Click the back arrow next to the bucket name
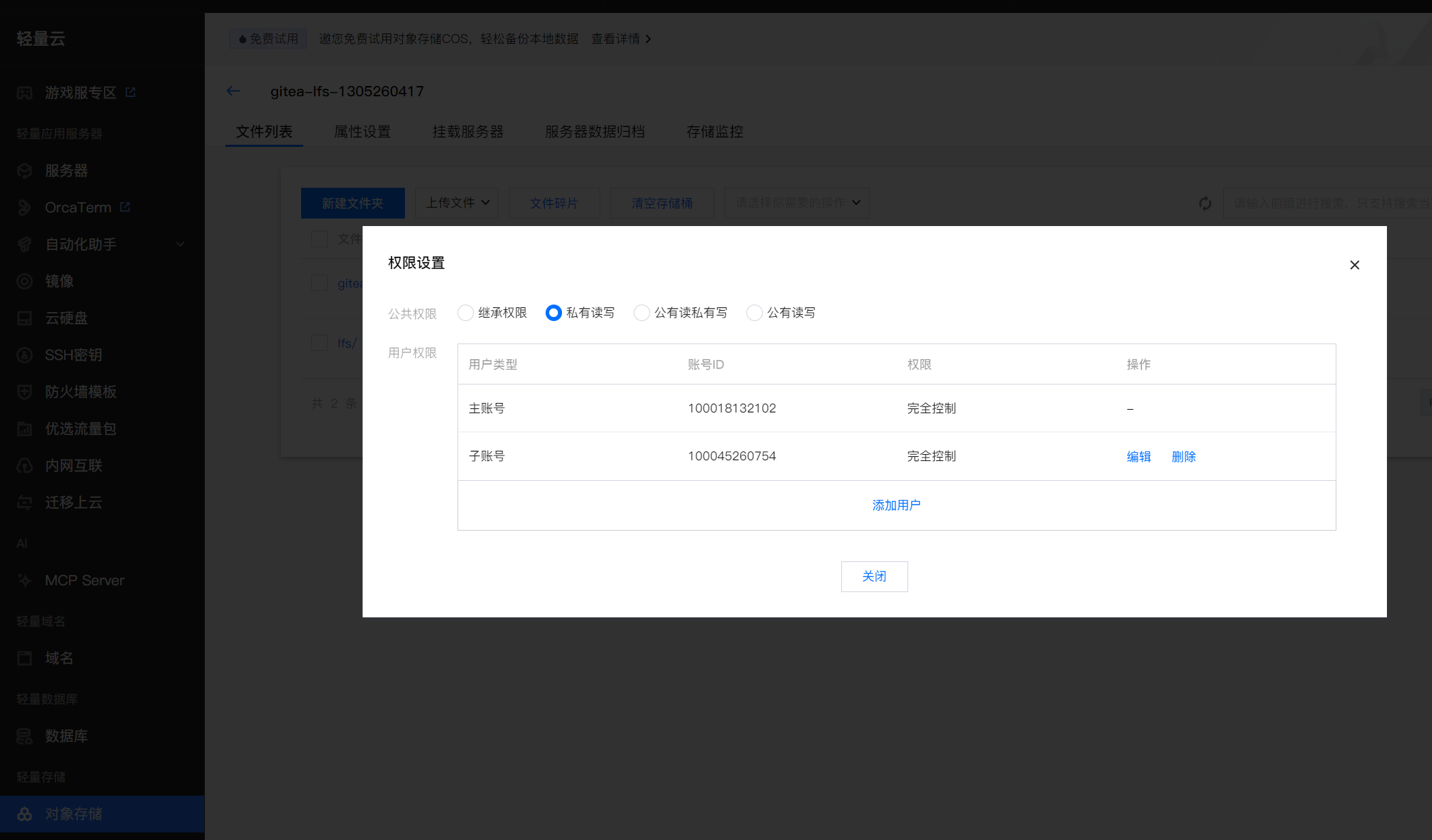The height and width of the screenshot is (840, 1432). tap(234, 91)
